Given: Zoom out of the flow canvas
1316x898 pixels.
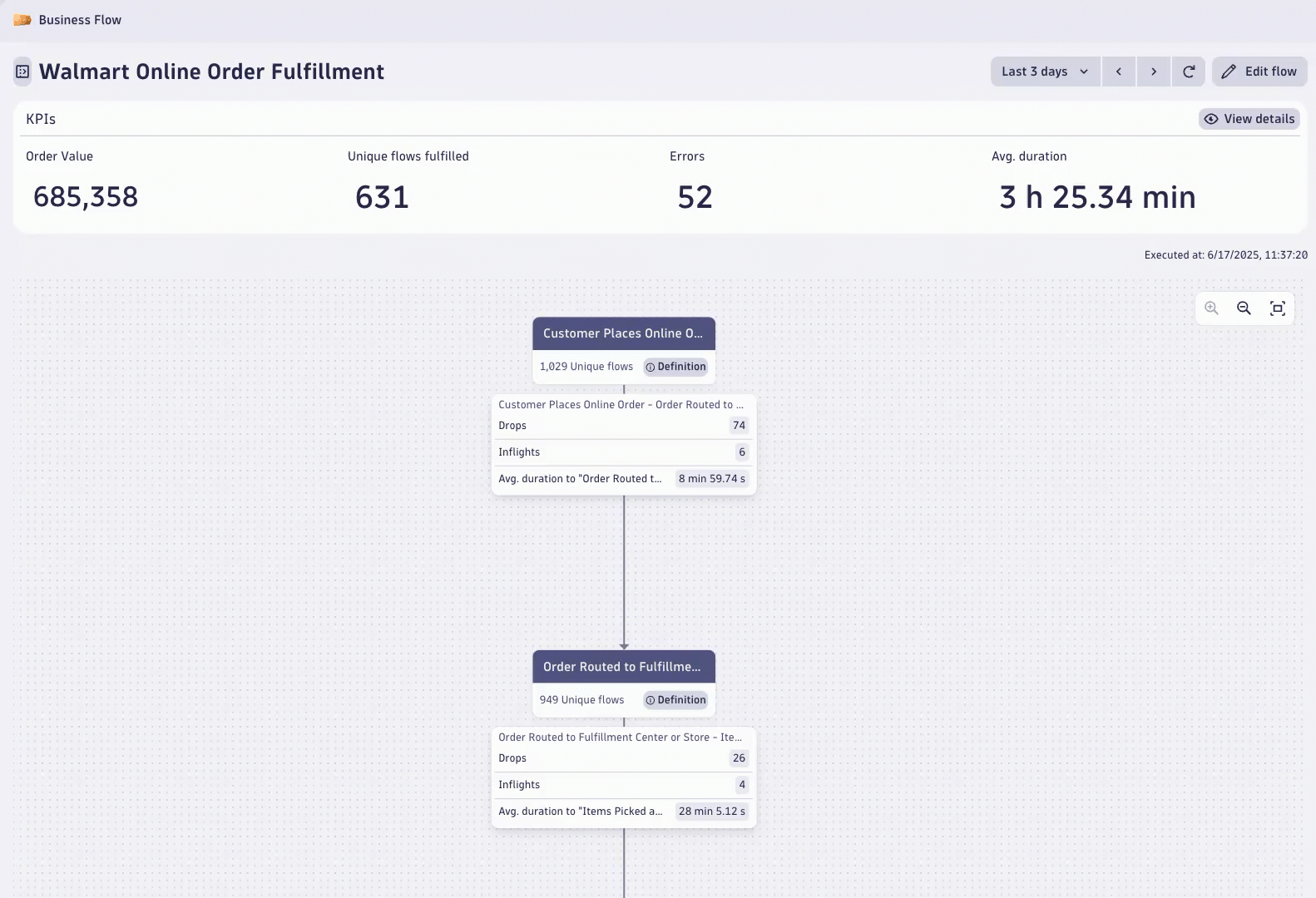Looking at the screenshot, I should click(1244, 308).
